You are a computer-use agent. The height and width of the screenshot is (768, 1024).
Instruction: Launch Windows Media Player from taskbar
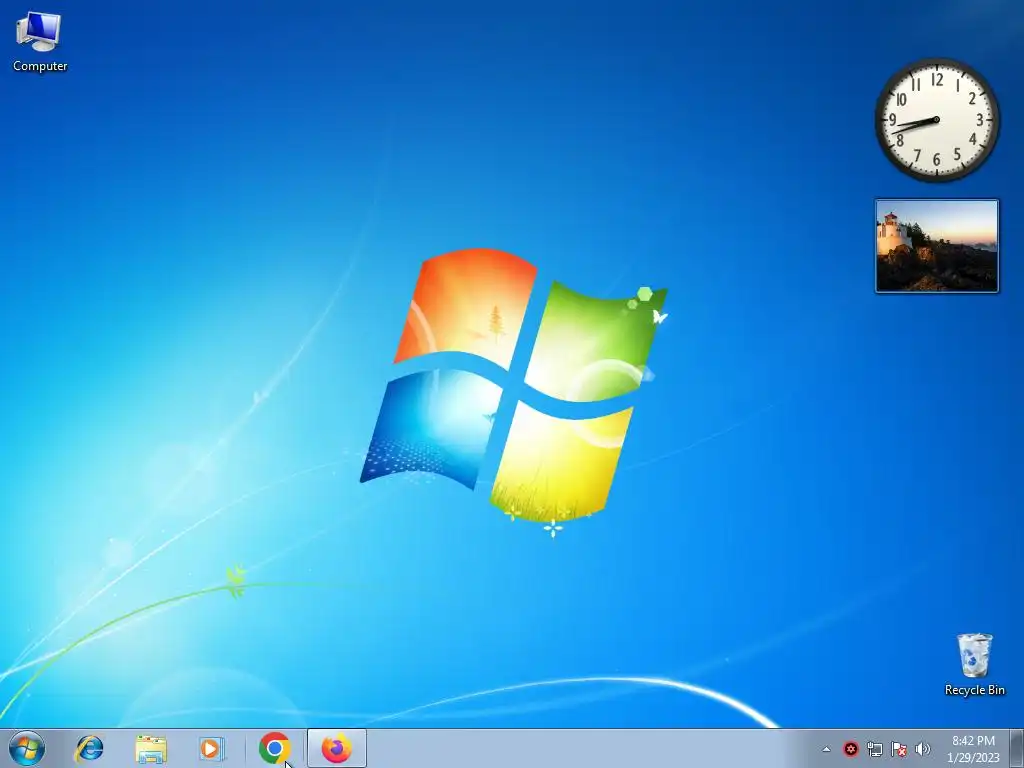click(x=211, y=748)
